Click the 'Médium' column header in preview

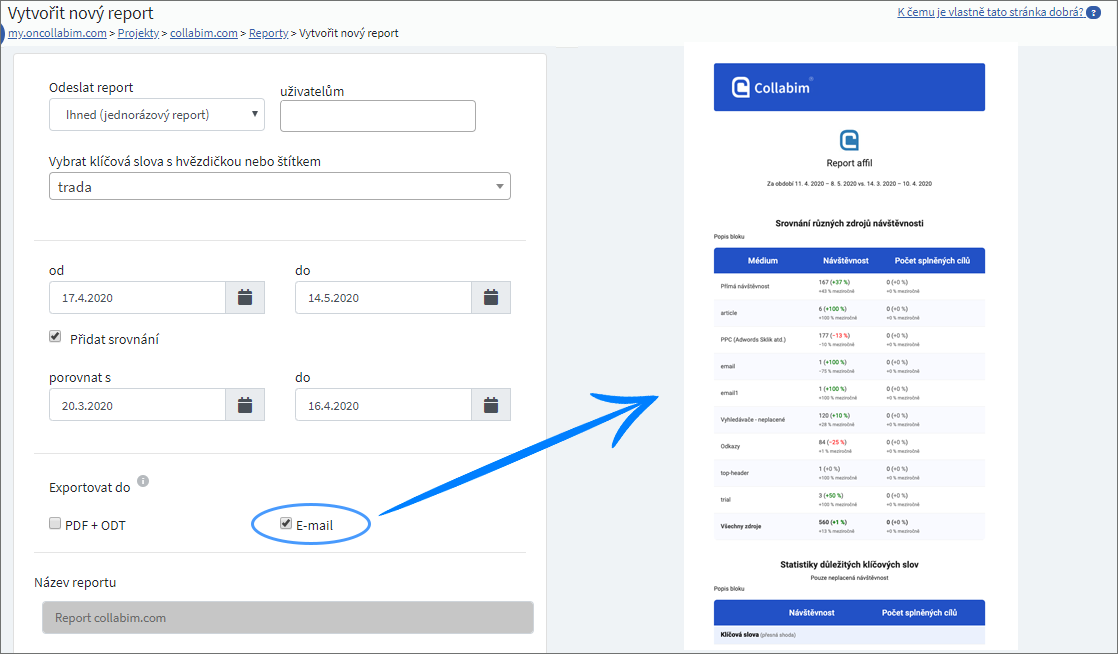[763, 260]
